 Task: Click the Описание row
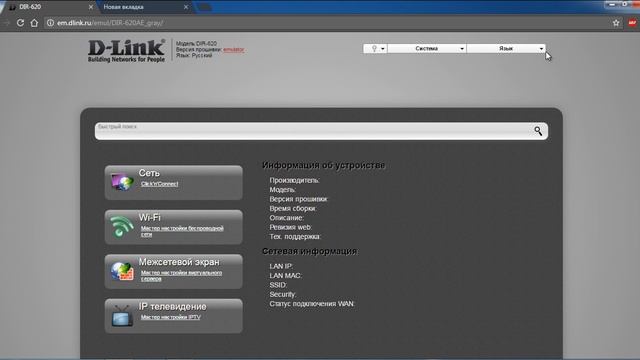click(x=286, y=218)
